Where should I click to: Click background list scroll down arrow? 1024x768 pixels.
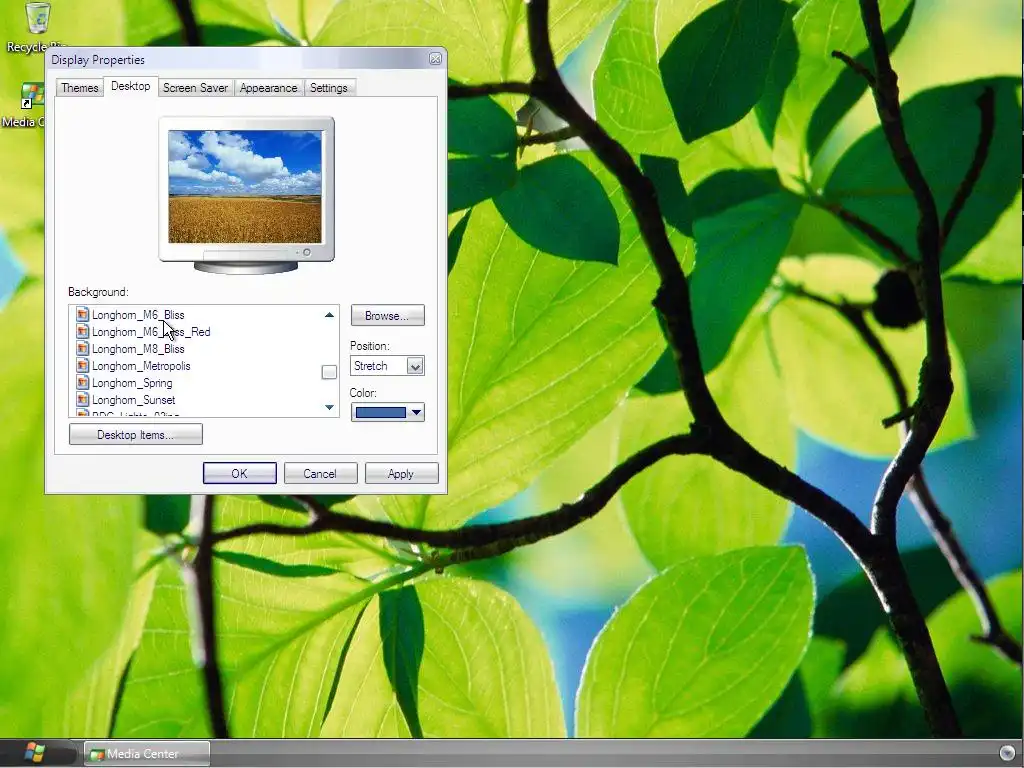[x=329, y=407]
